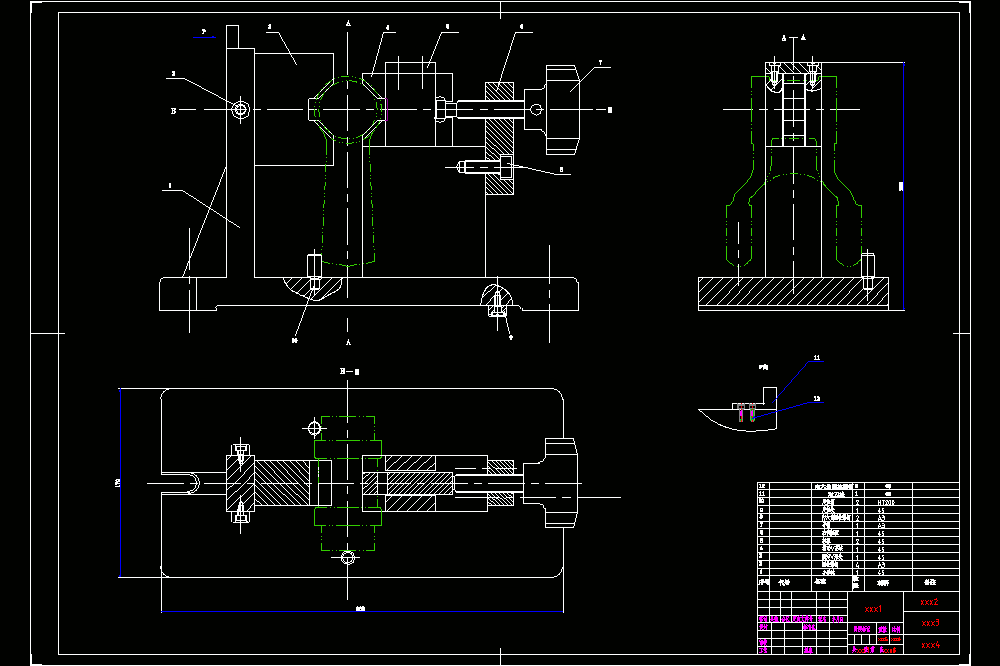Select the blue P view arrow marker at top left
Image resolution: width=1000 pixels, height=666 pixels.
[204, 33]
